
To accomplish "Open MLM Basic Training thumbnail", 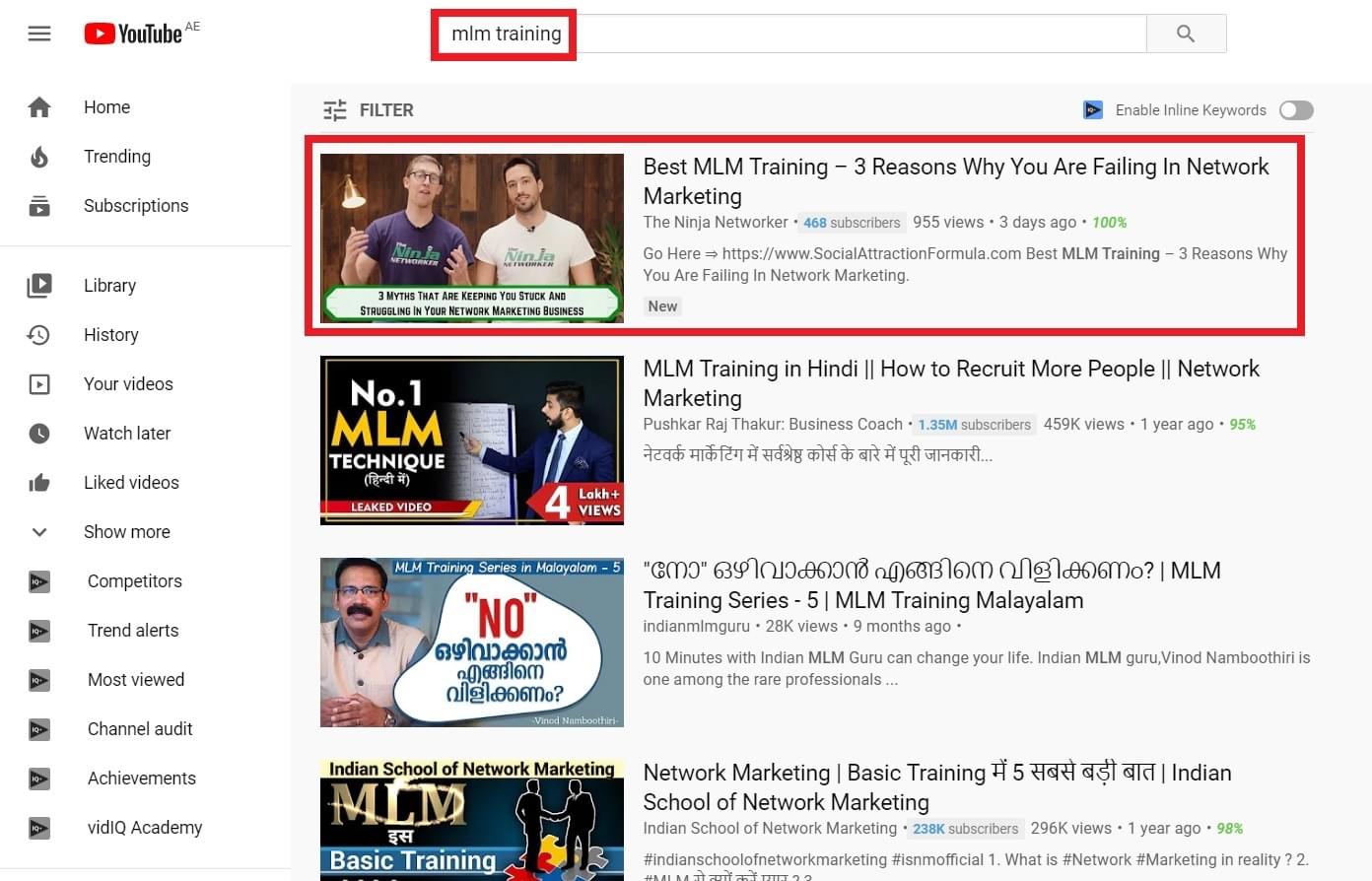I will (472, 820).
